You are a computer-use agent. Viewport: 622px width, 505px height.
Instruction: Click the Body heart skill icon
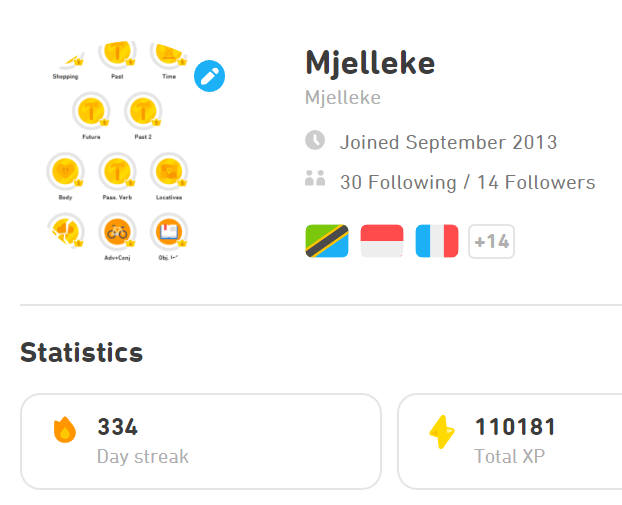coord(65,171)
